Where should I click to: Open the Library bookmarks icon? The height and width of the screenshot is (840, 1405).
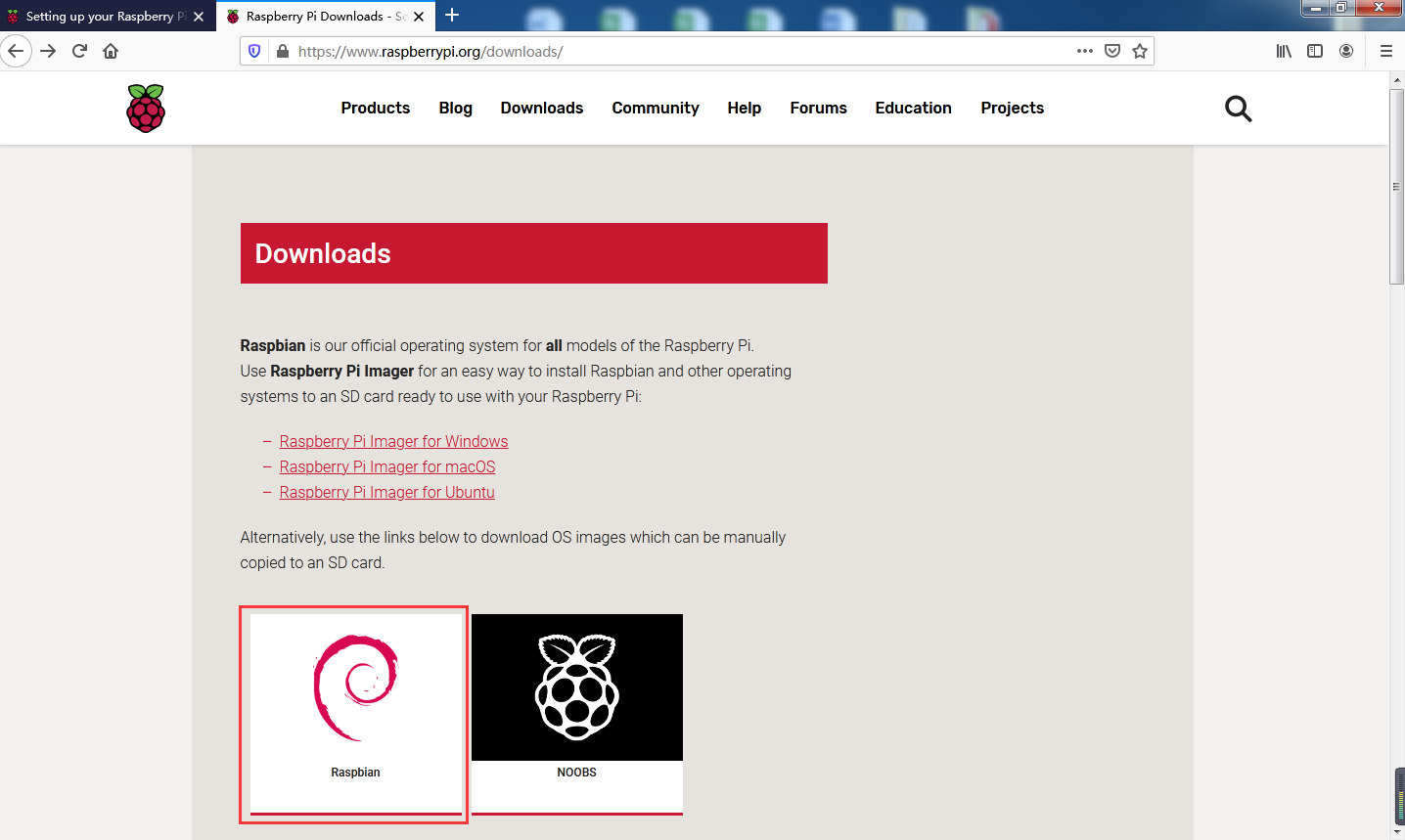point(1284,51)
